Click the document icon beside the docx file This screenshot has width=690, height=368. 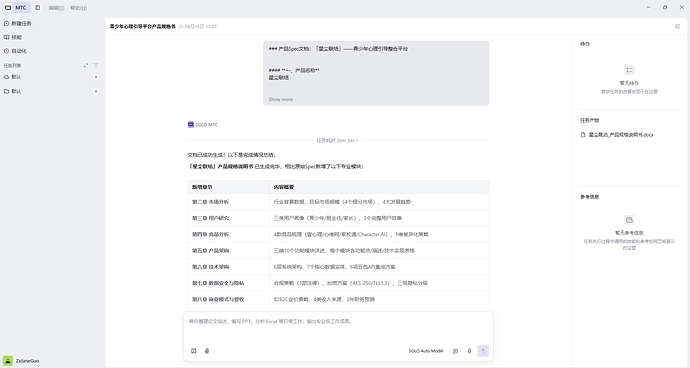point(583,135)
